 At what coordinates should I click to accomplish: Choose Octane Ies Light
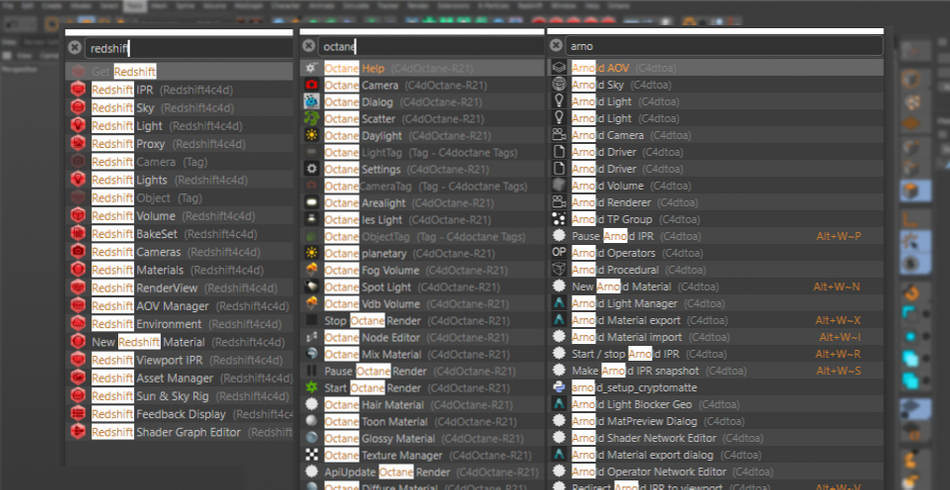[422, 220]
